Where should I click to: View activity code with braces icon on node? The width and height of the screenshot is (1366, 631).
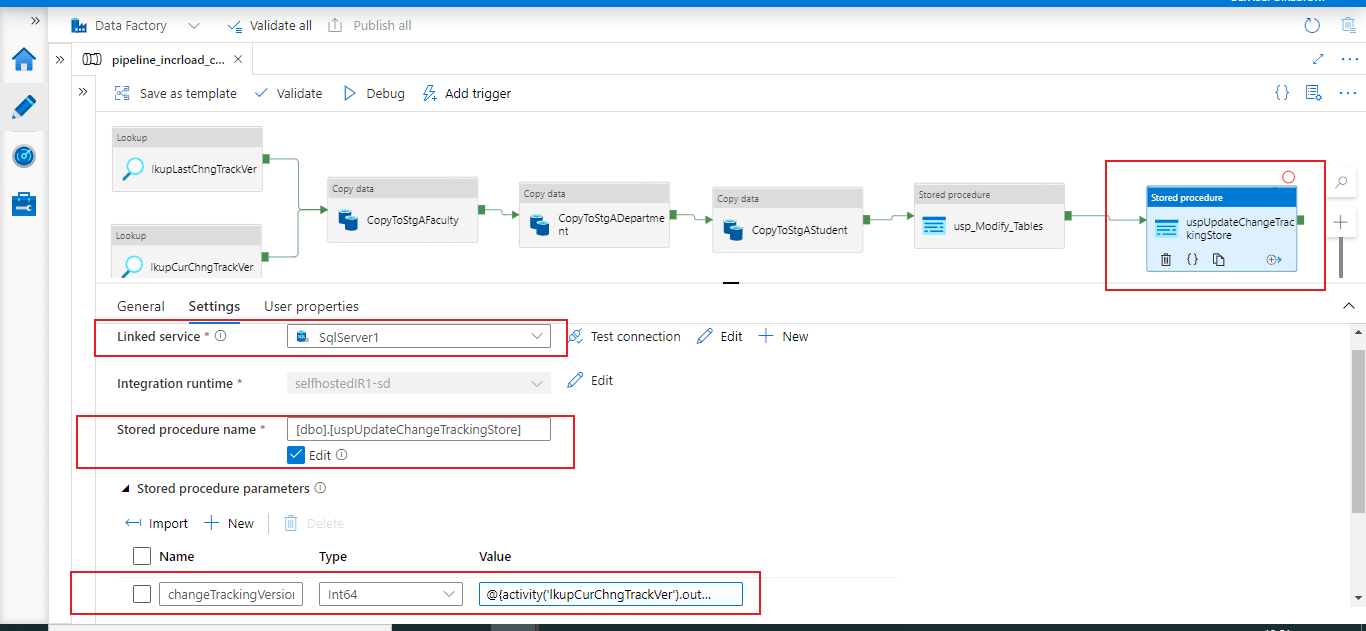tap(1192, 260)
